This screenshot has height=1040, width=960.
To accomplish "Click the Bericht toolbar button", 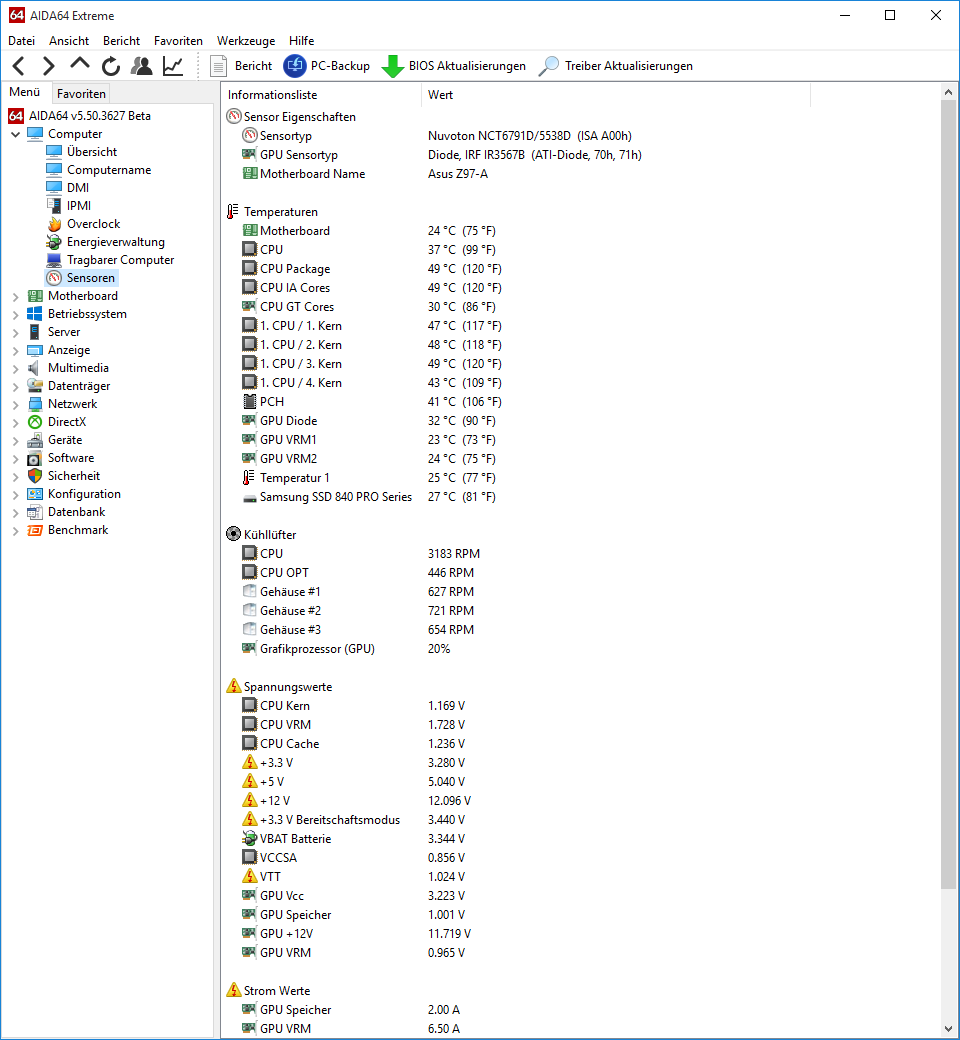I will [241, 66].
